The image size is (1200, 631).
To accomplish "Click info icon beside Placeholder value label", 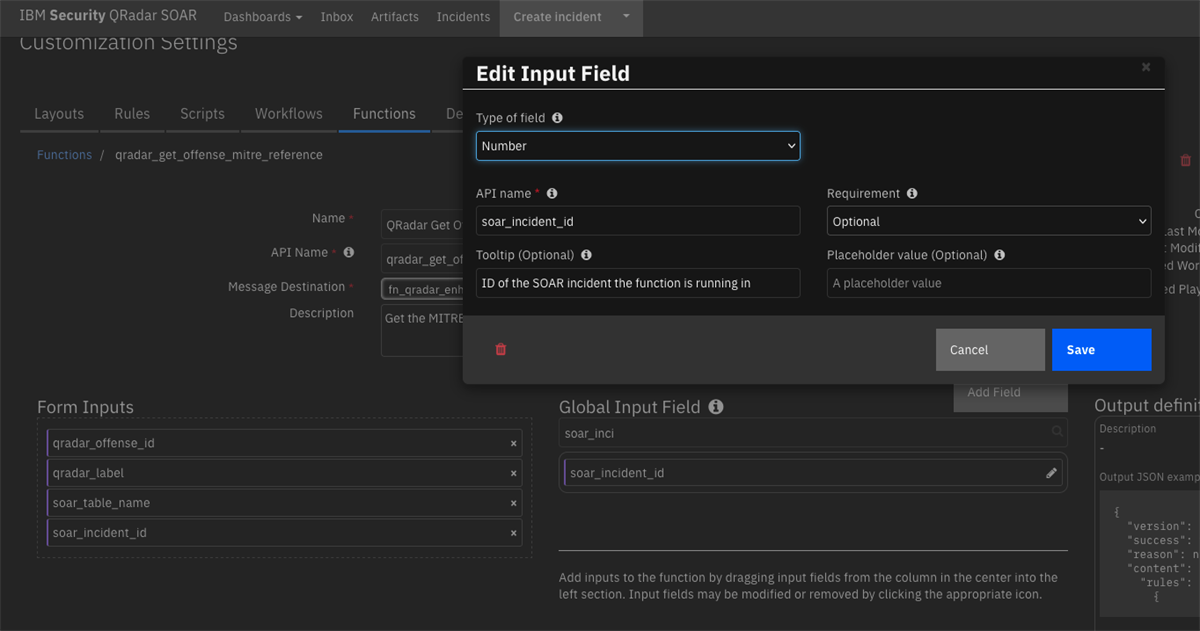I will (999, 255).
